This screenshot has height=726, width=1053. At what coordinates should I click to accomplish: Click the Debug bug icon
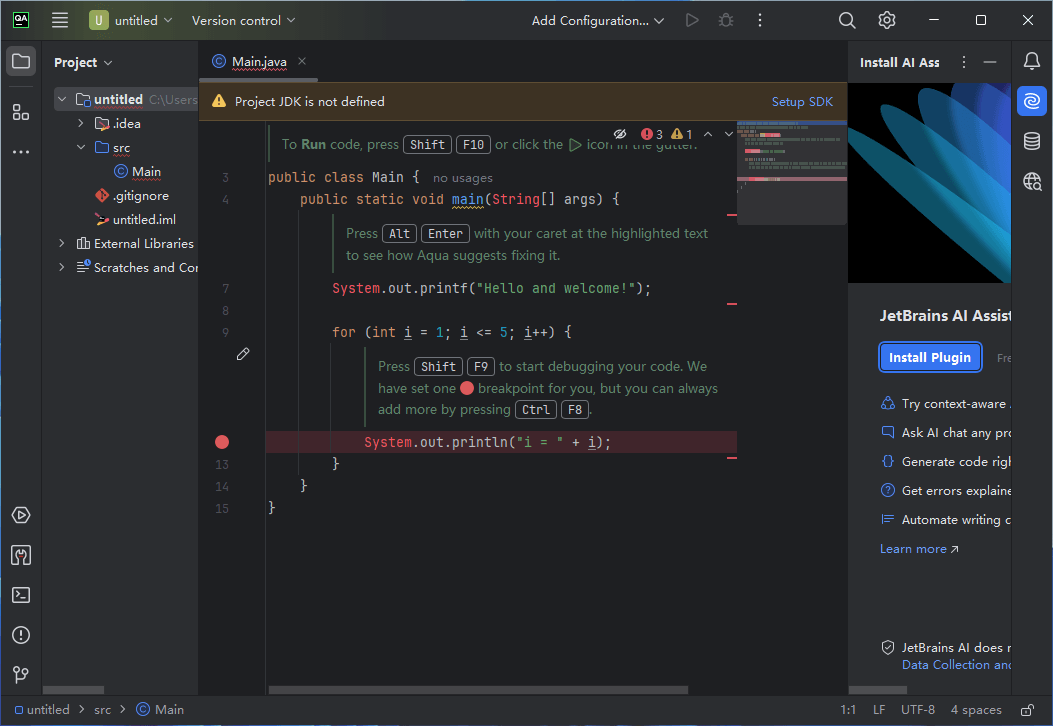click(726, 20)
